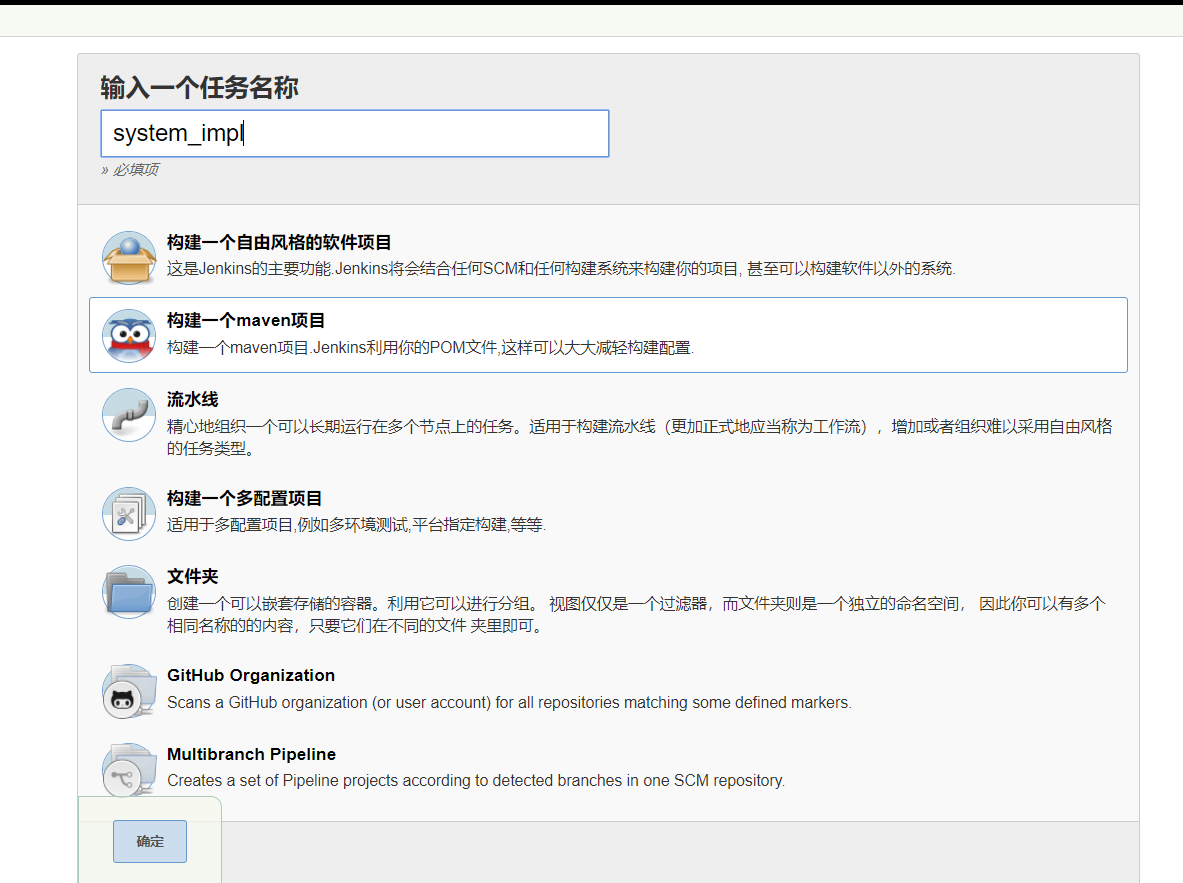Select the Multibranch Pipeline title
This screenshot has height=883, width=1183.
point(251,754)
